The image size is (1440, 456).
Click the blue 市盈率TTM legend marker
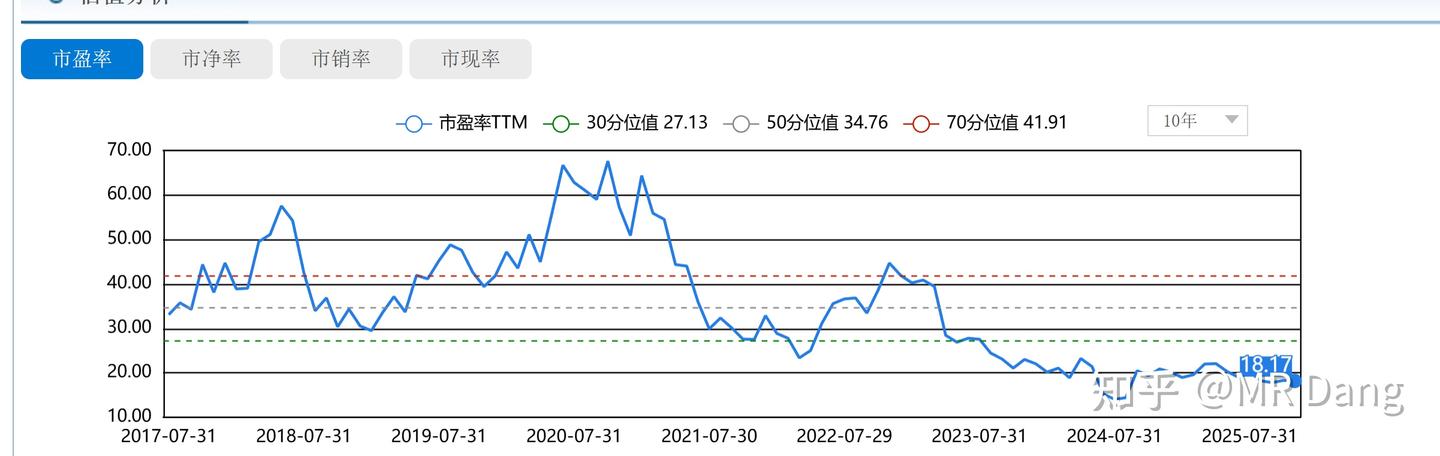click(x=413, y=123)
